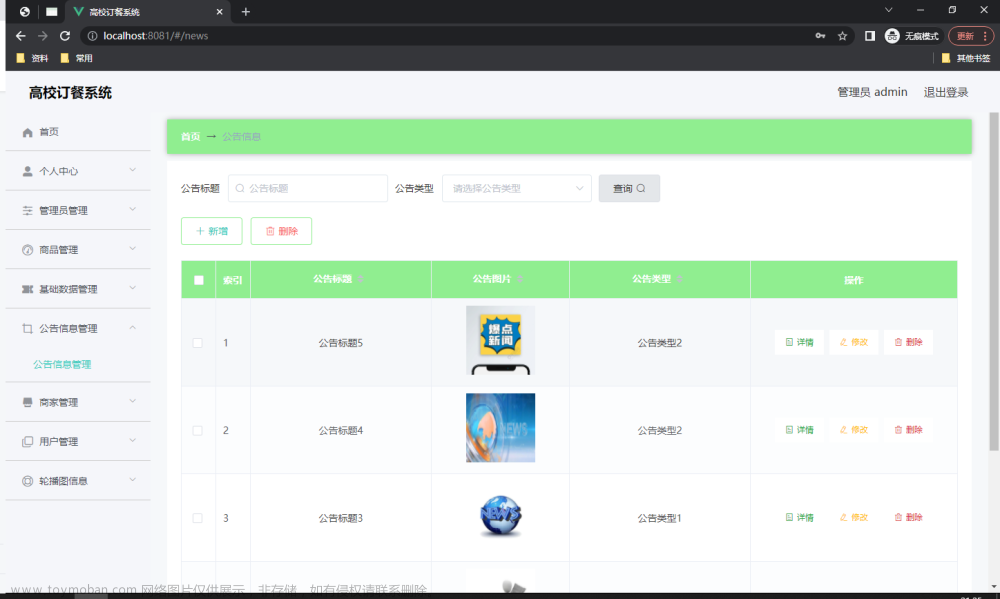Open 其他书签 bookmark folder
Viewport: 1000px width, 599px height.
(x=966, y=58)
